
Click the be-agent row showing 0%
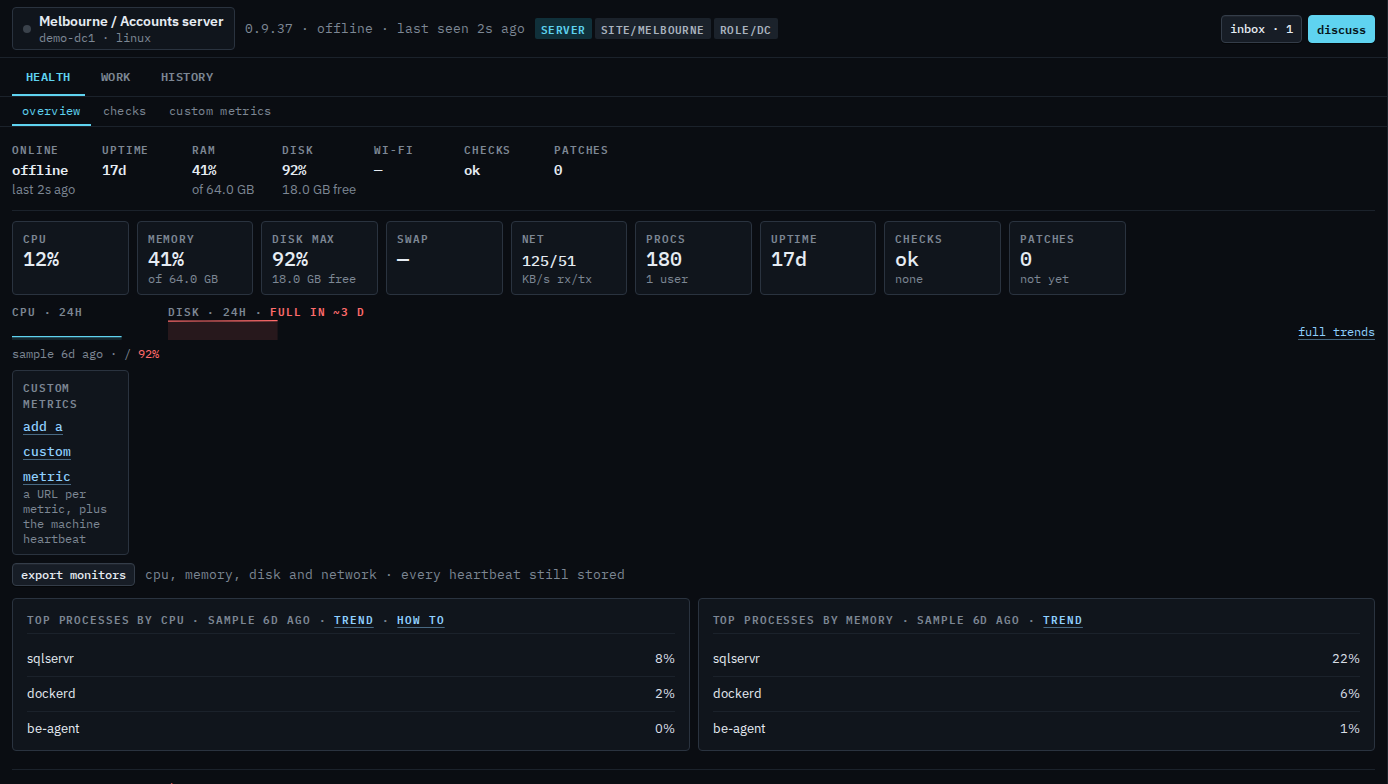351,729
